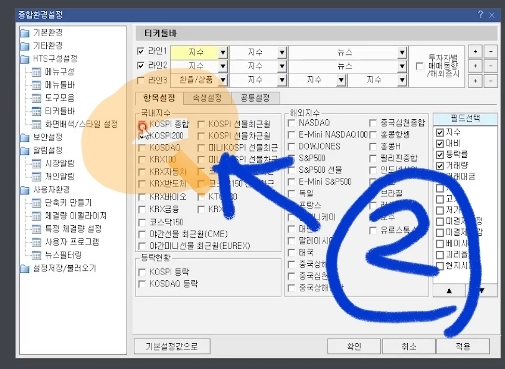Check 야간선물 최근월(CME) checkbox
This screenshot has height=369, width=505.
[142, 234]
